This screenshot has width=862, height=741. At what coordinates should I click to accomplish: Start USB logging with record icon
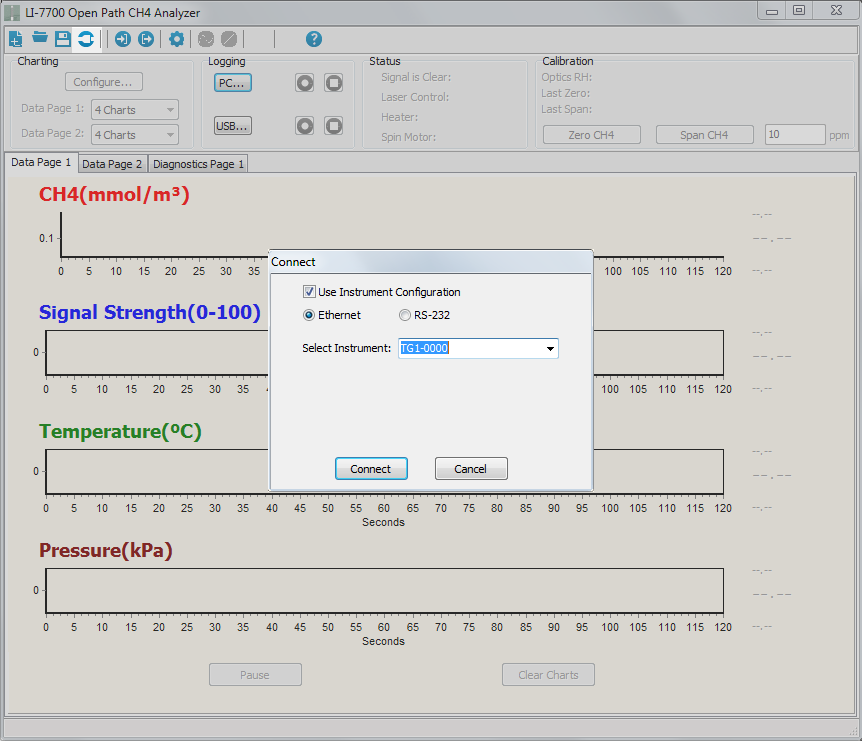(305, 126)
